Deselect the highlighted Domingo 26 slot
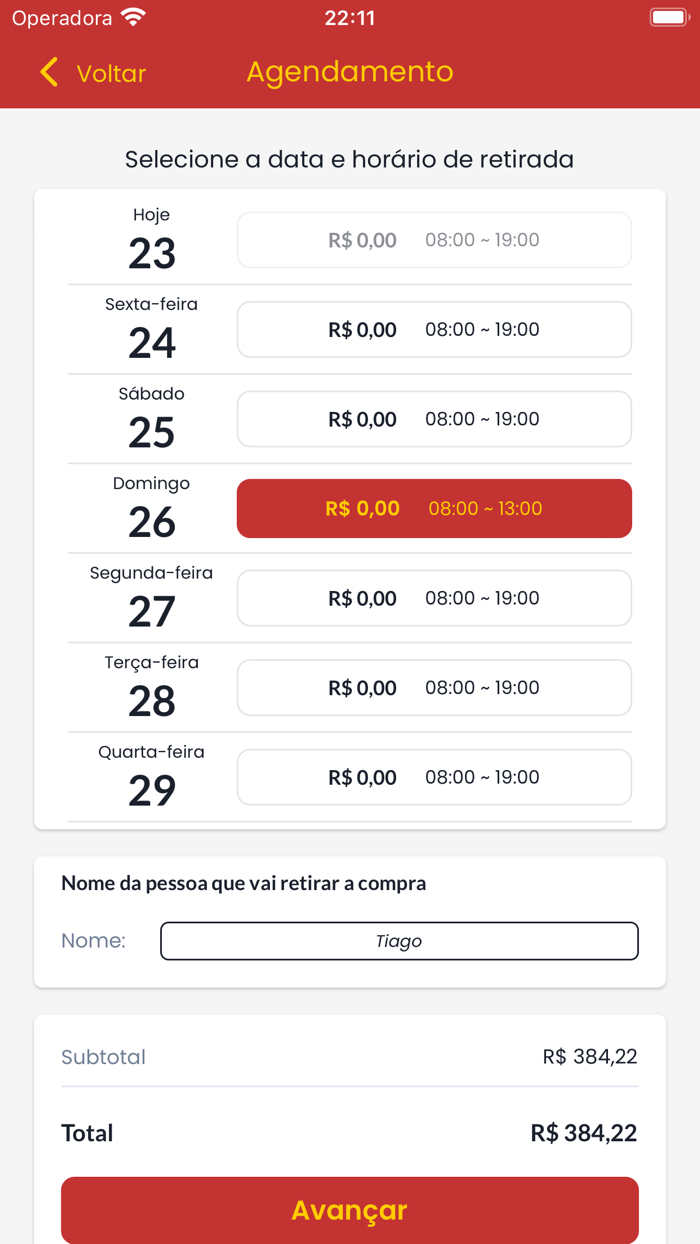 [434, 508]
